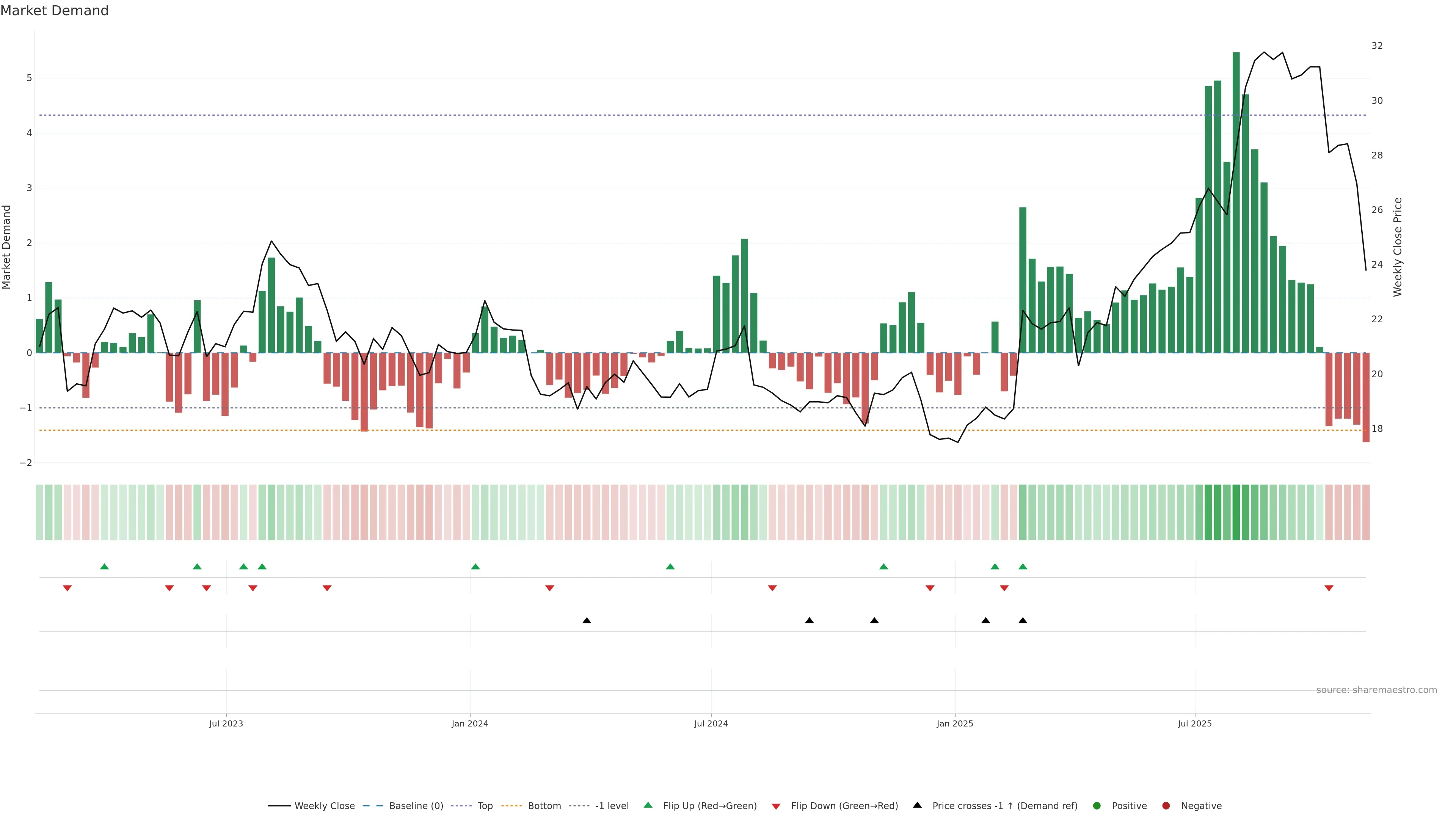The height and width of the screenshot is (819, 1456).
Task: Click the first black price-cross triangle marker
Action: click(587, 621)
